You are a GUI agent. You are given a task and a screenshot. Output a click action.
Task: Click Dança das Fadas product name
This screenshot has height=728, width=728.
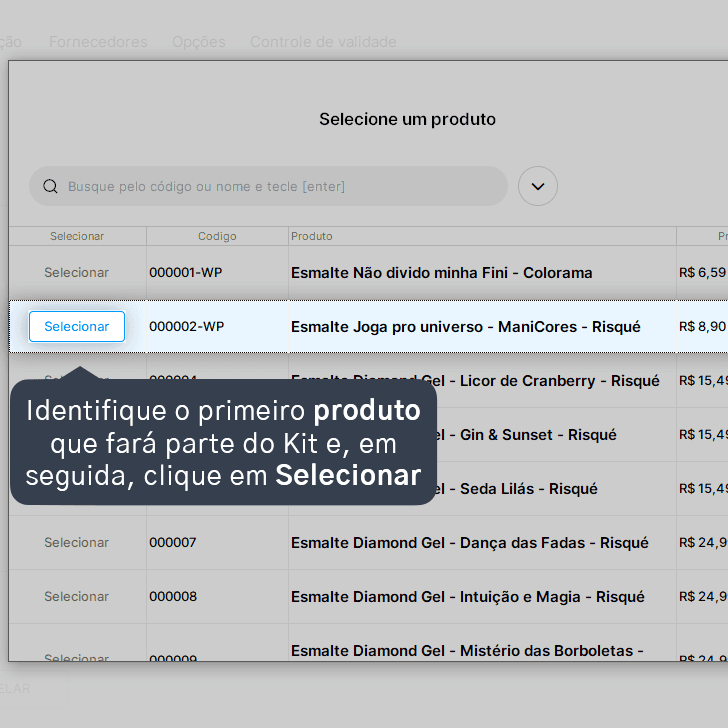click(470, 543)
